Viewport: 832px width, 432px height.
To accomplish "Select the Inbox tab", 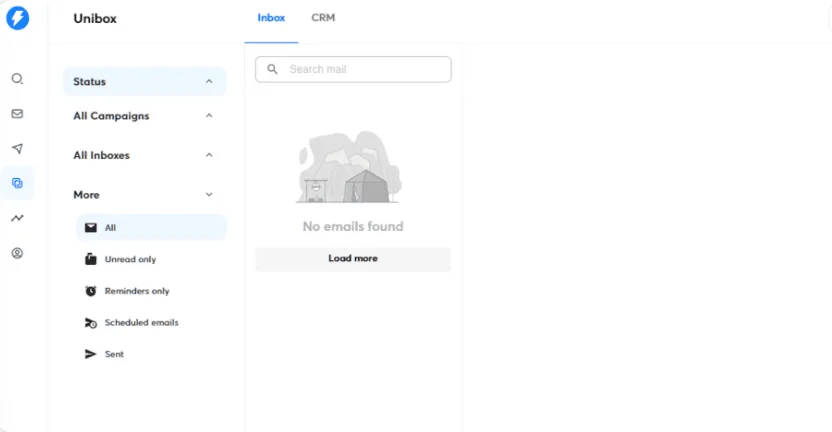I will pos(271,18).
